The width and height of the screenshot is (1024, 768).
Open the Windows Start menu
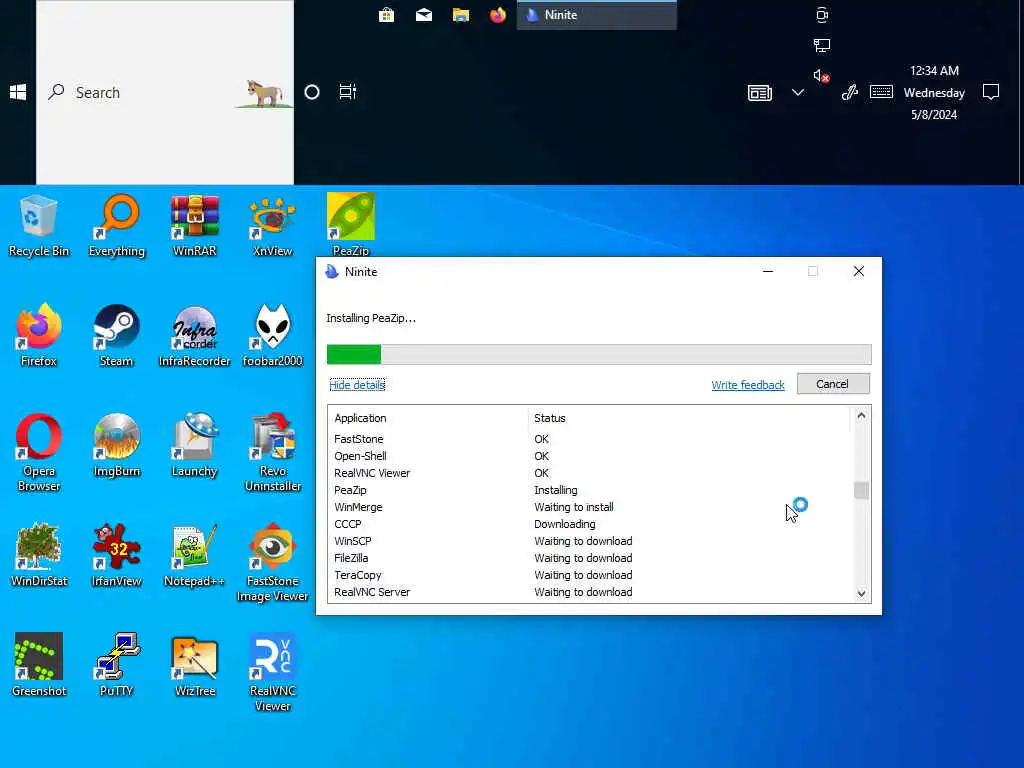tap(18, 92)
